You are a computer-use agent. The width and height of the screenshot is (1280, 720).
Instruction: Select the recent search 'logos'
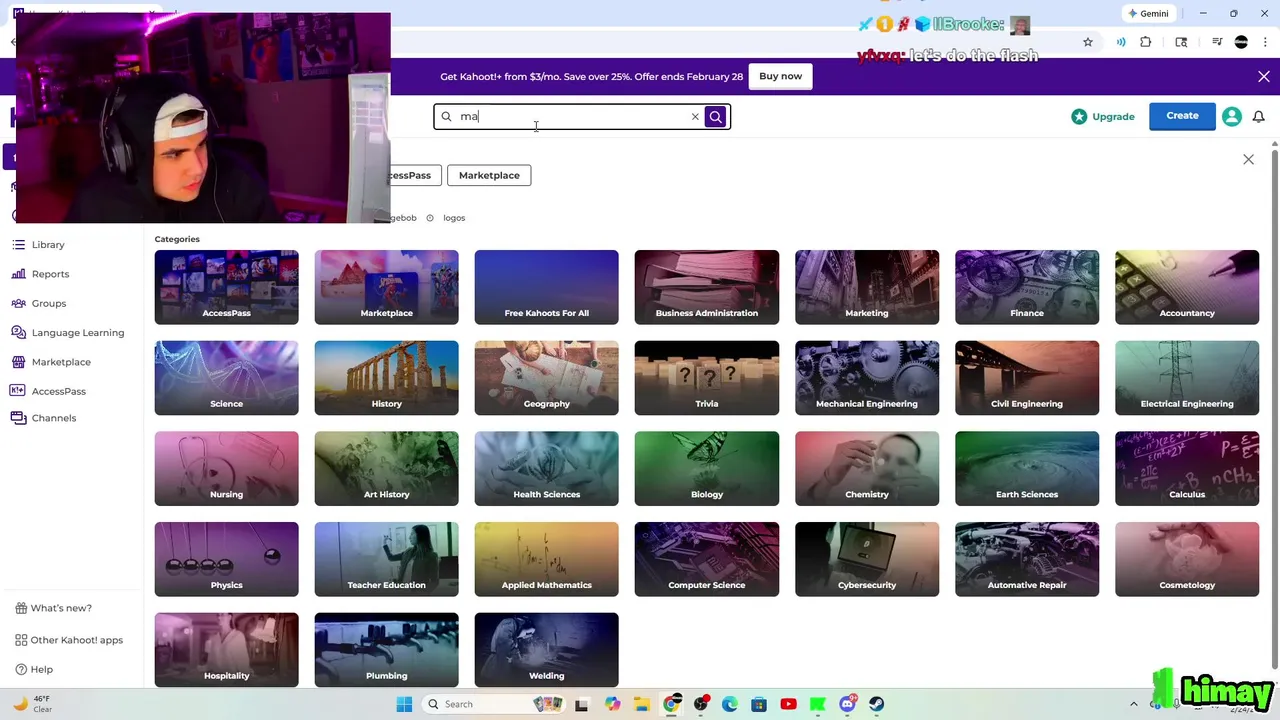click(x=454, y=218)
